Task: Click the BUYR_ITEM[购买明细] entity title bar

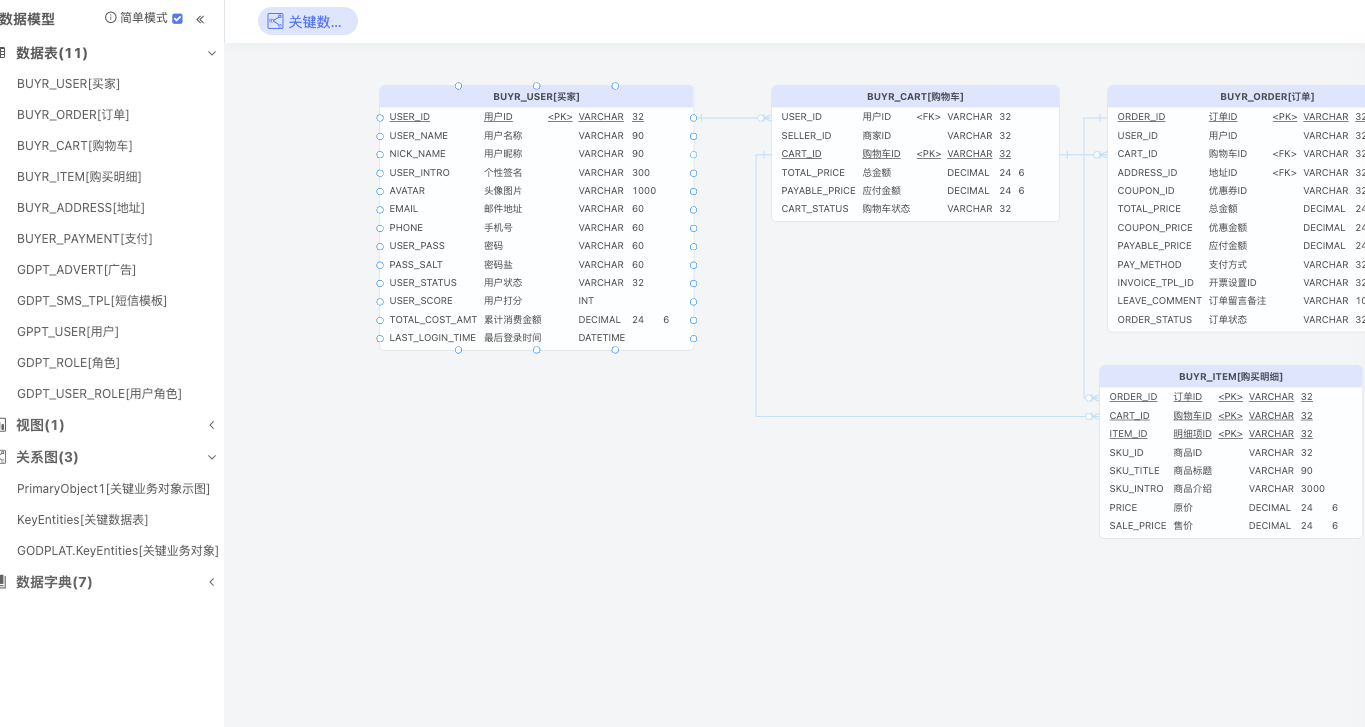Action: tap(1230, 377)
